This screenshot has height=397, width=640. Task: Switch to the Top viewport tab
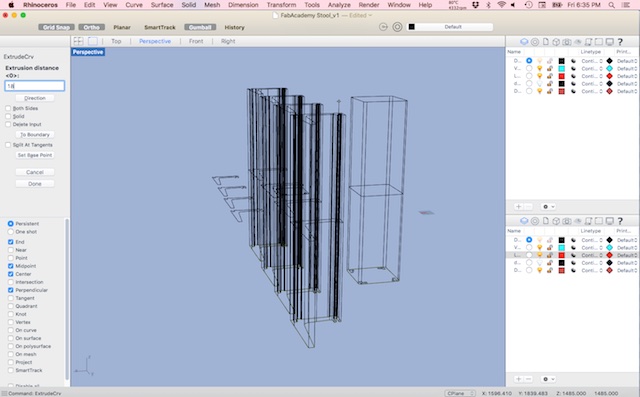[116, 41]
